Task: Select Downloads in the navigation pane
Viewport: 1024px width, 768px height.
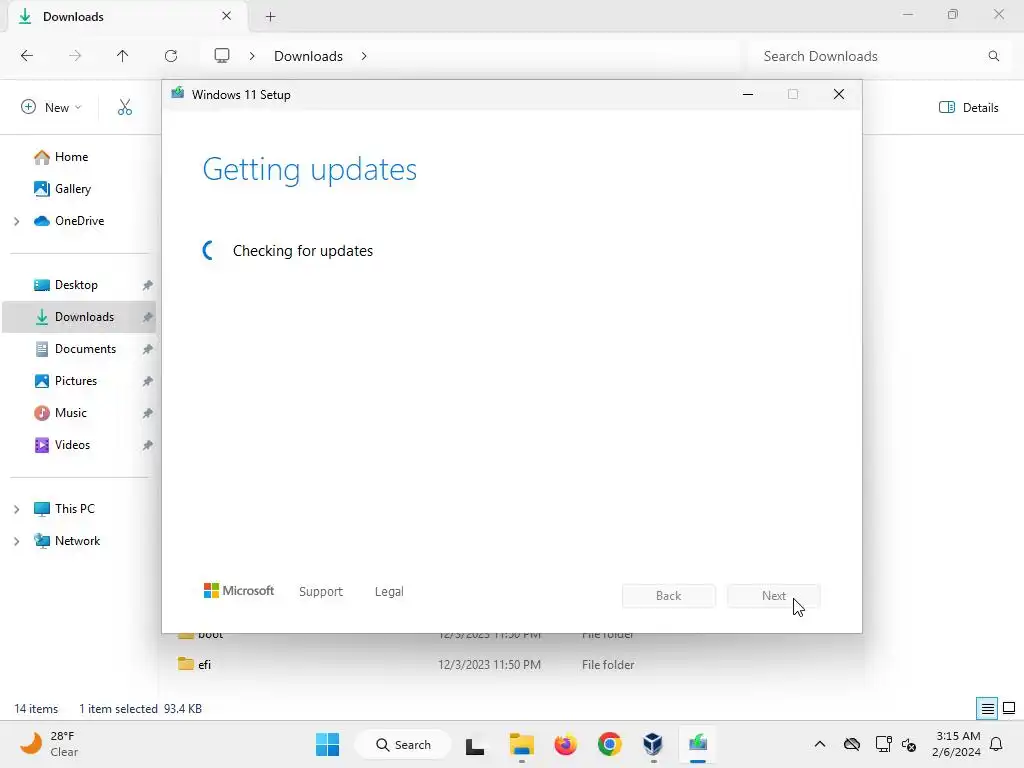Action: pos(78,317)
